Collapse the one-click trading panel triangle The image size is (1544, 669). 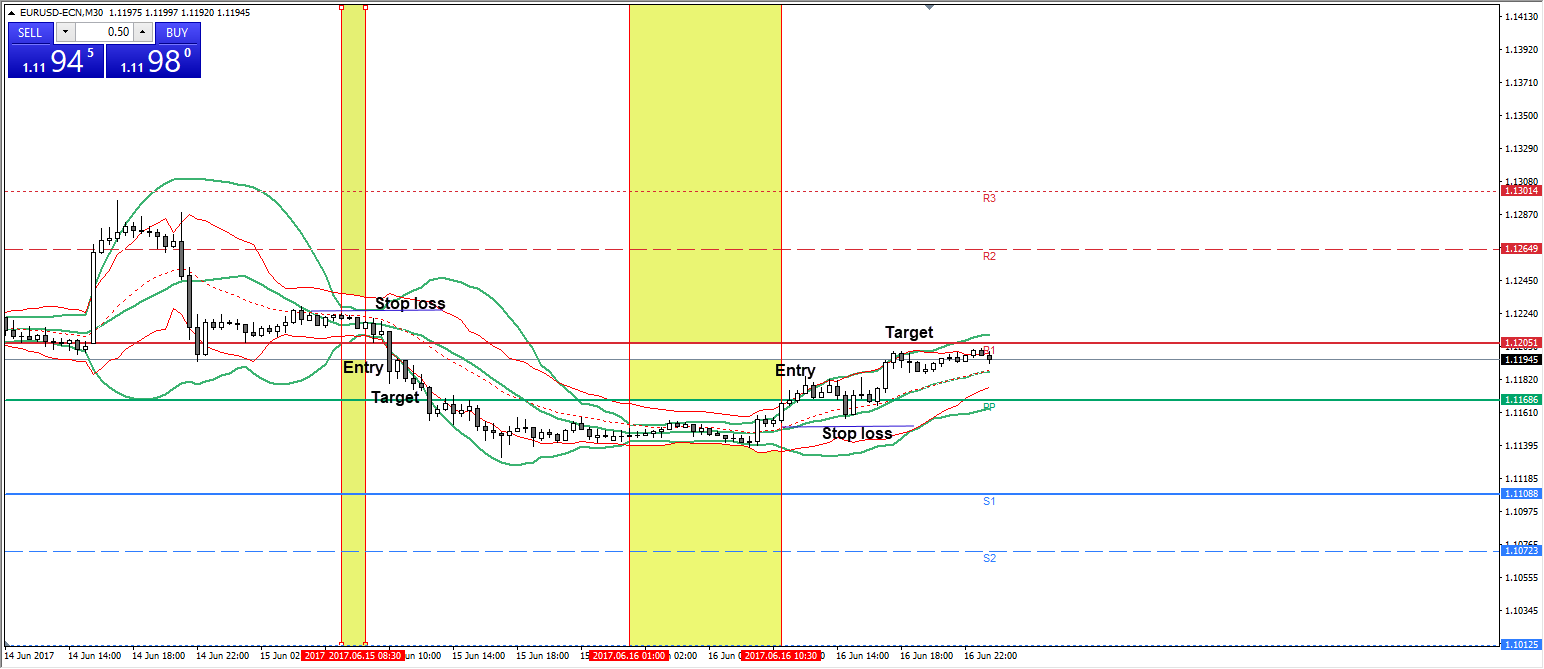tap(11, 12)
